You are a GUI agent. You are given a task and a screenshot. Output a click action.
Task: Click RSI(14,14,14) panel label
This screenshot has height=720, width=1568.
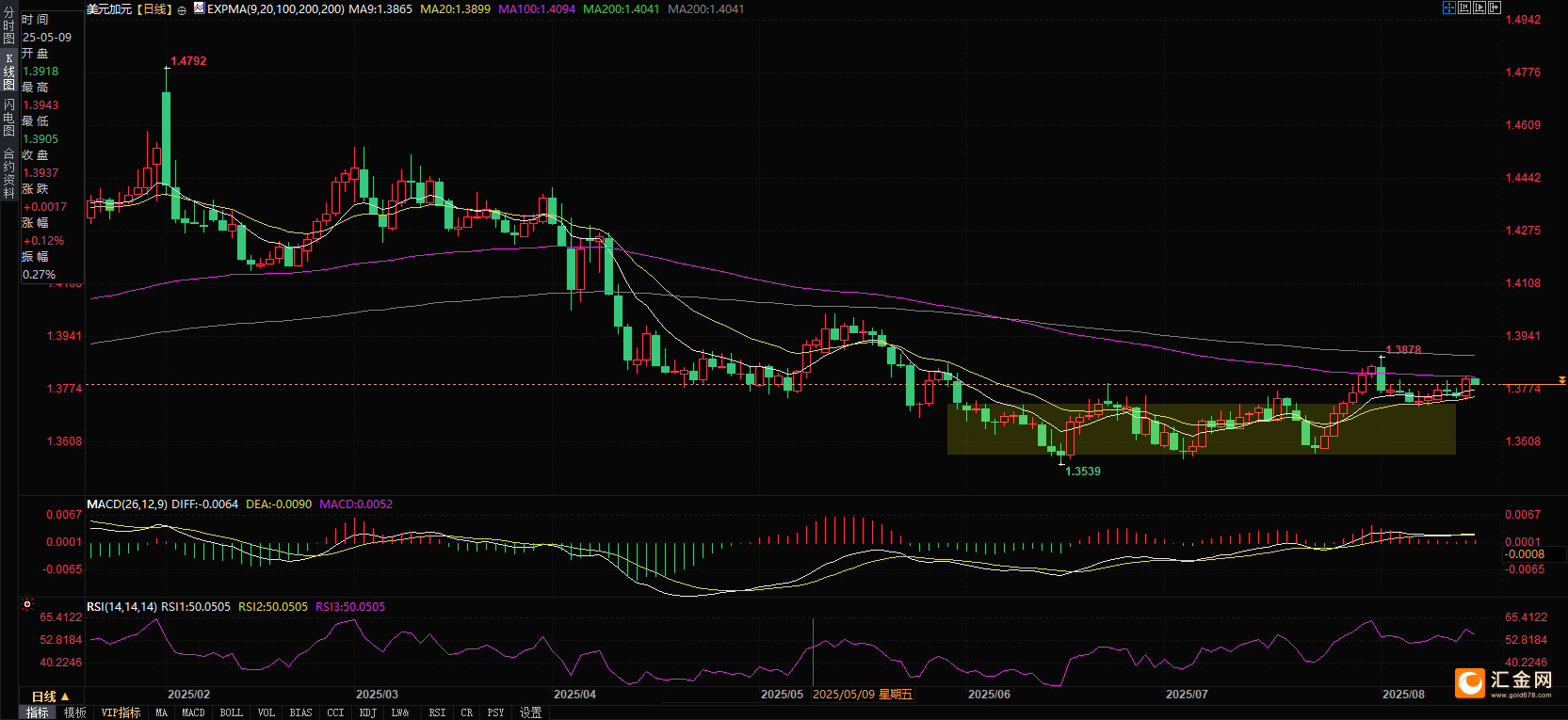point(122,607)
